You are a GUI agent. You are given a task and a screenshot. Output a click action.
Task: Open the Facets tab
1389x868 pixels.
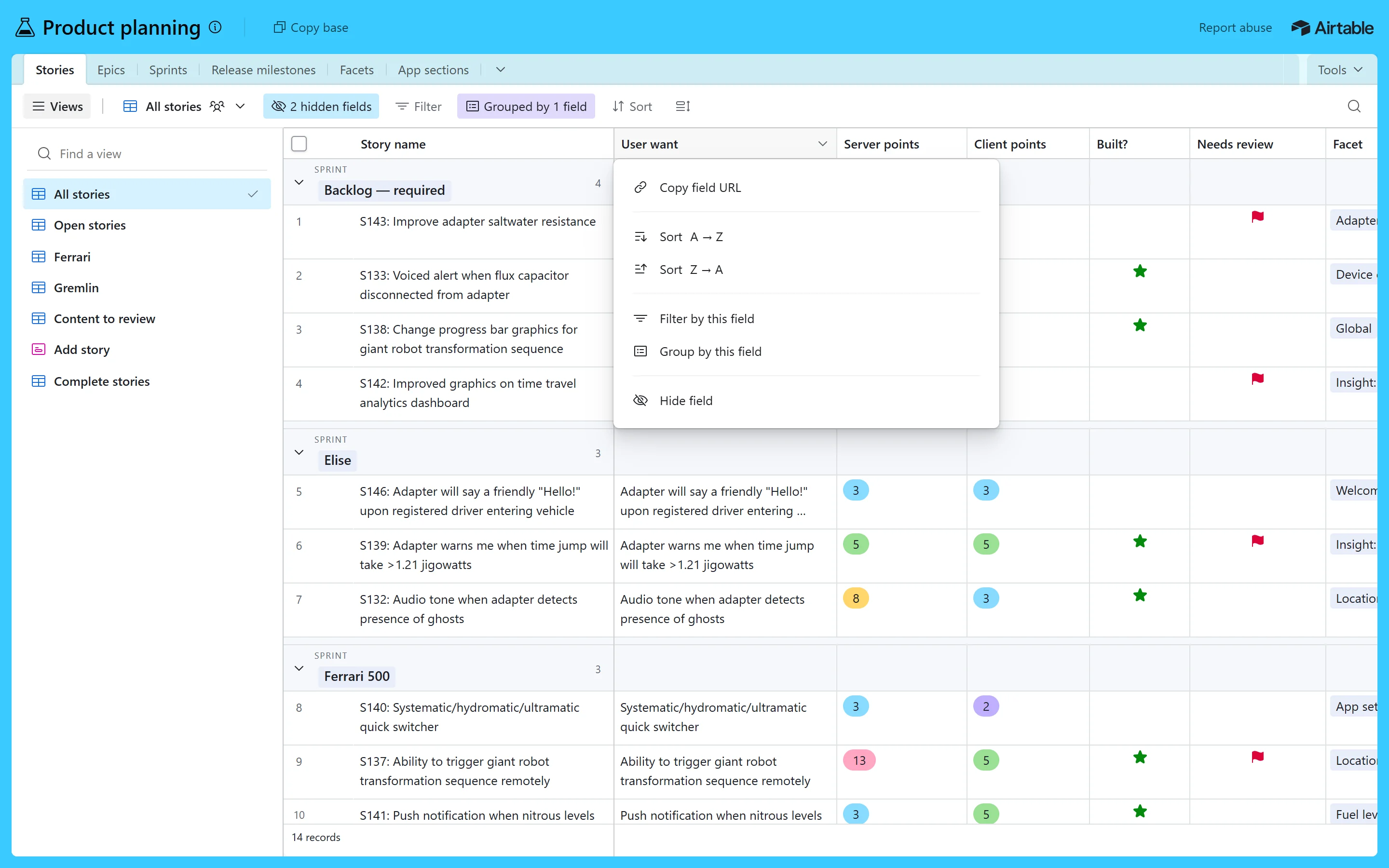356,69
